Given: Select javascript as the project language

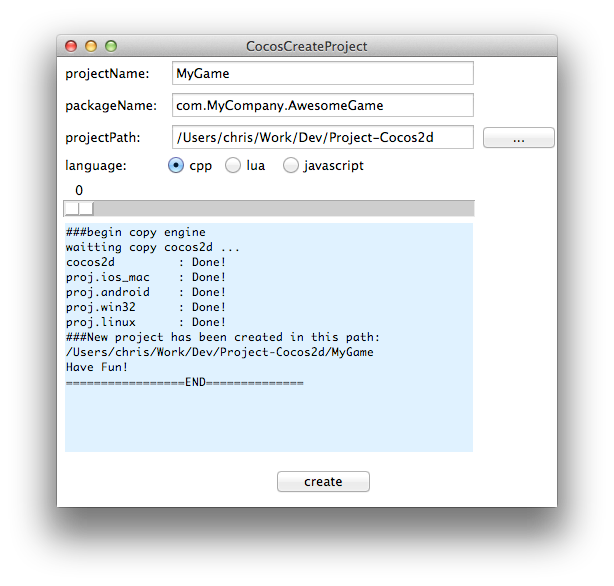Looking at the screenshot, I should click(x=291, y=165).
